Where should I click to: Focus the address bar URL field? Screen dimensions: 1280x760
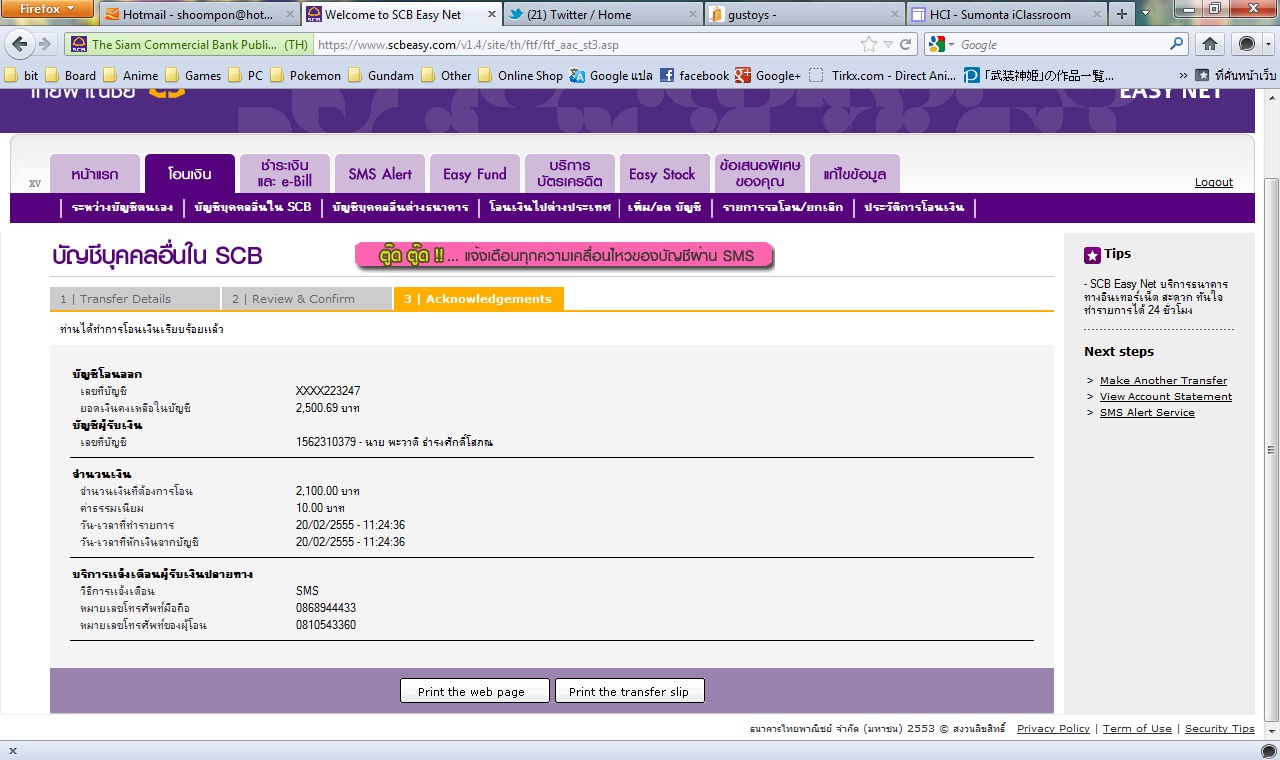585,44
